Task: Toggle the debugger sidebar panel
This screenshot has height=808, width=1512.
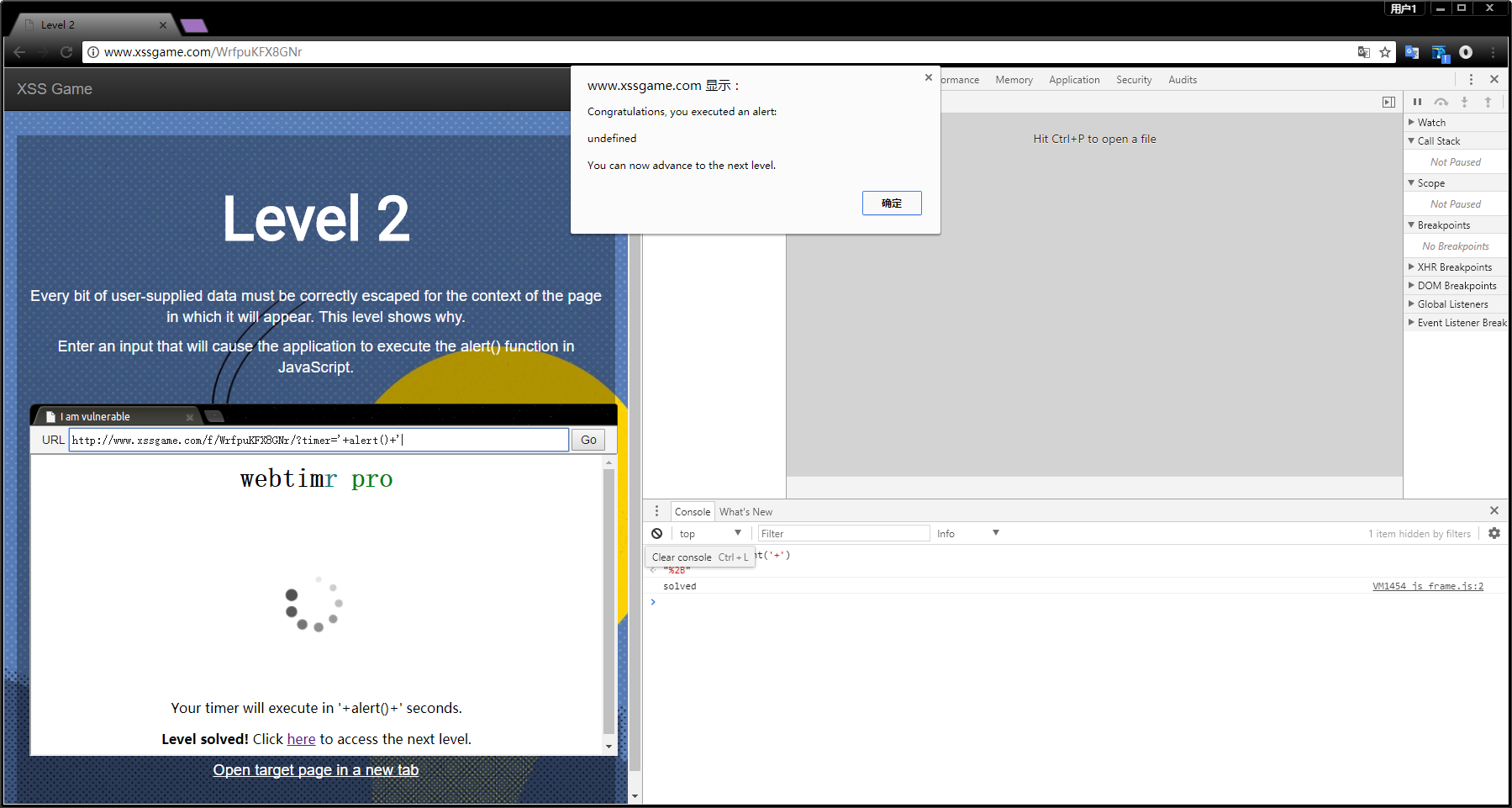Action: tap(1388, 102)
